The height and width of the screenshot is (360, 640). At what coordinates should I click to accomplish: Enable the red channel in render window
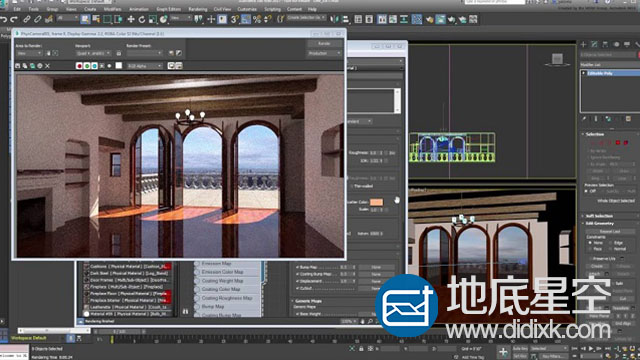coord(79,66)
